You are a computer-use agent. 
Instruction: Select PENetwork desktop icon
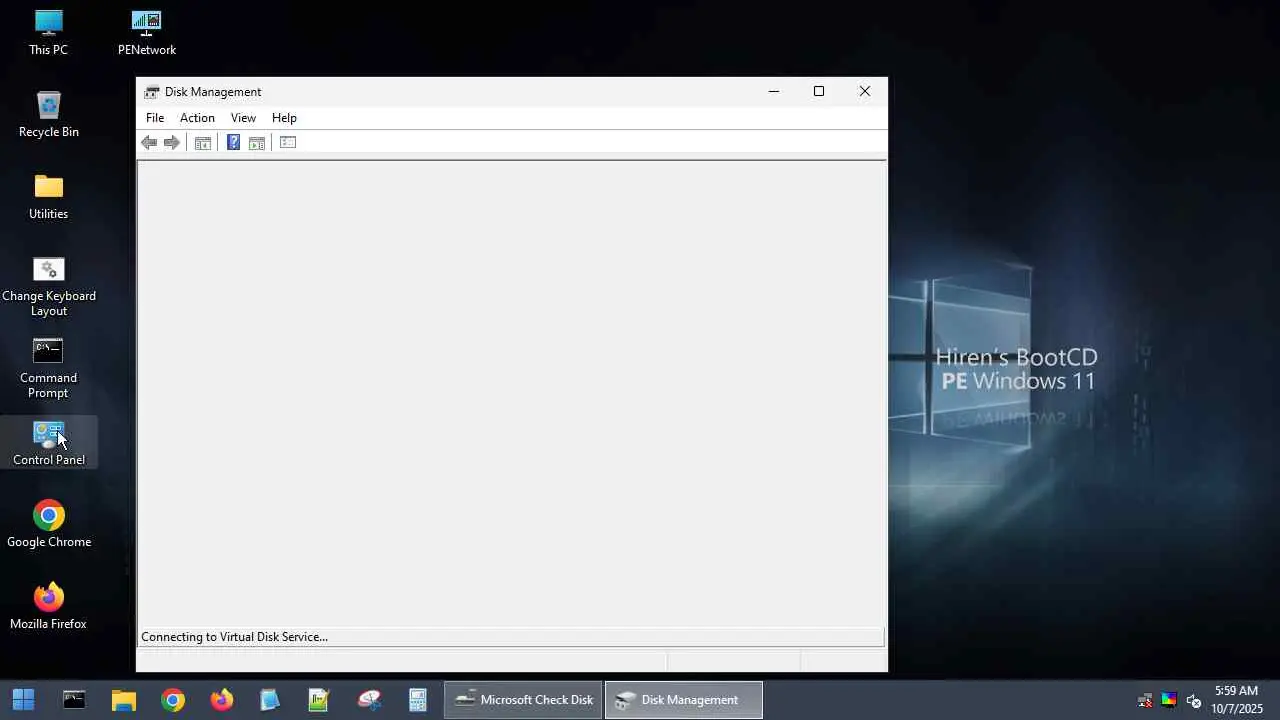click(147, 33)
